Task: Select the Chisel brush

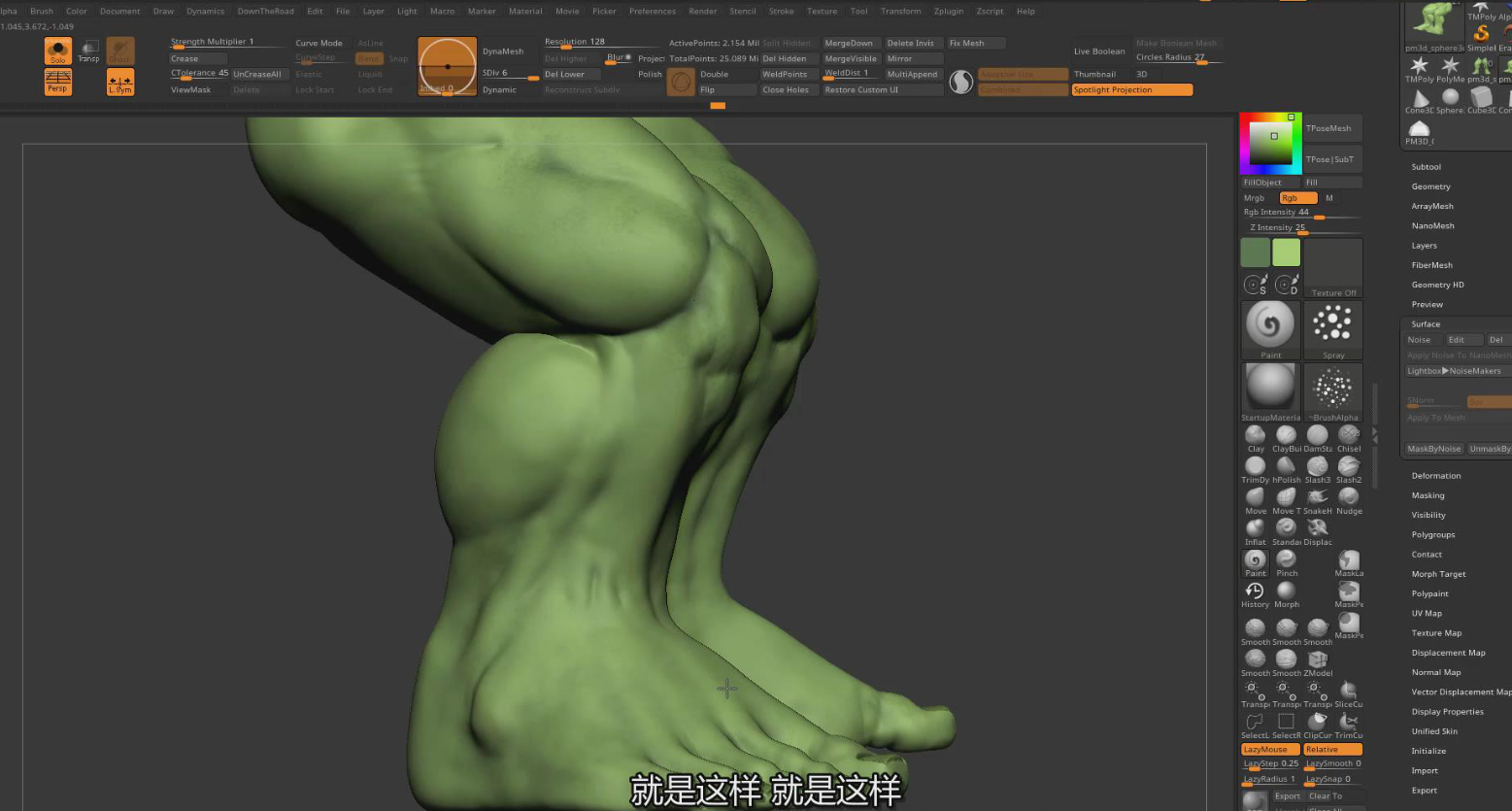Action: point(1349,439)
